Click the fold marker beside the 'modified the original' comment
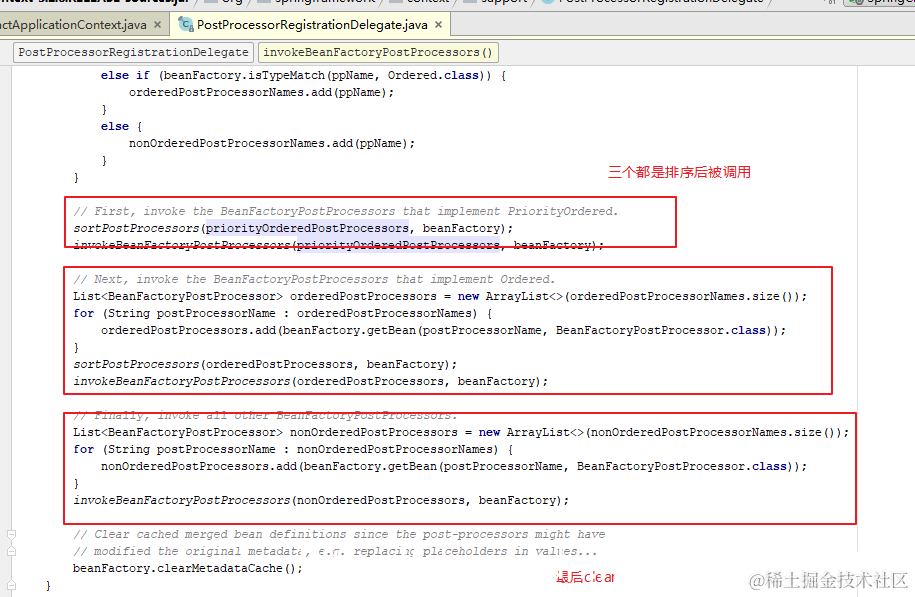Viewport: 915px width, 597px height. click(11, 551)
